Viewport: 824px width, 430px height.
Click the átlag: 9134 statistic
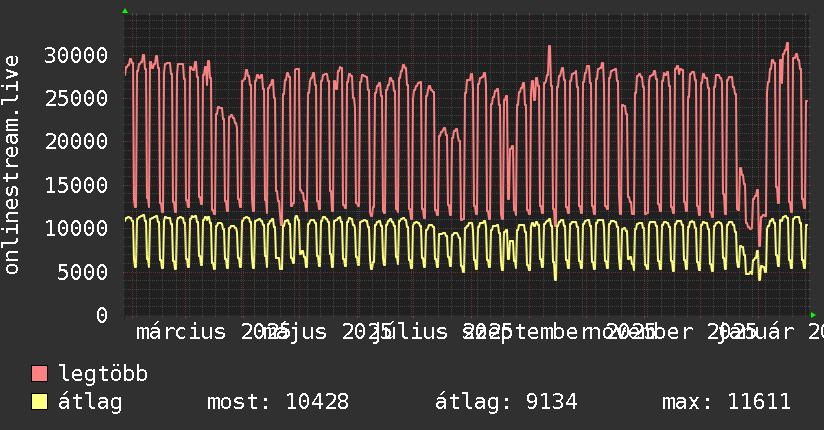[506, 402]
